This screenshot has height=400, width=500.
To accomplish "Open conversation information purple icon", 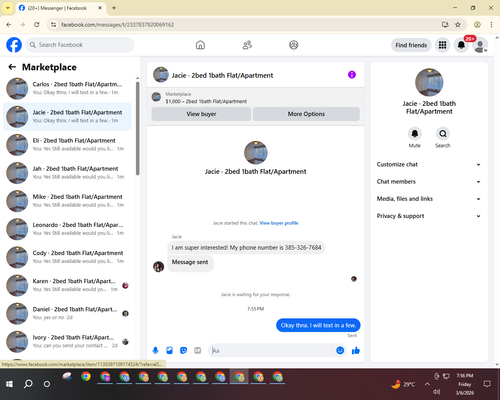I will [352, 75].
